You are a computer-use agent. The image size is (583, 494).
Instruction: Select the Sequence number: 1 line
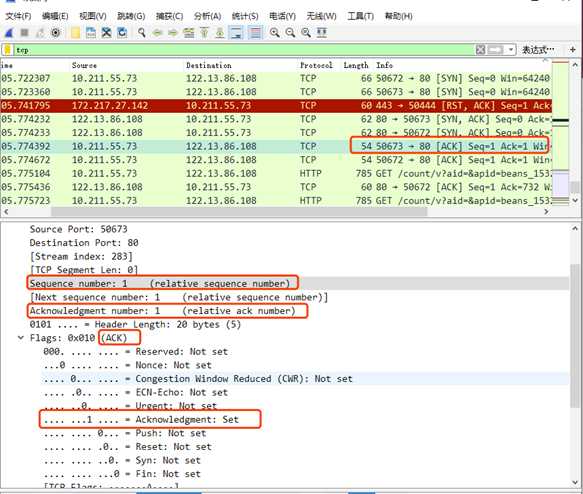[x=160, y=284]
